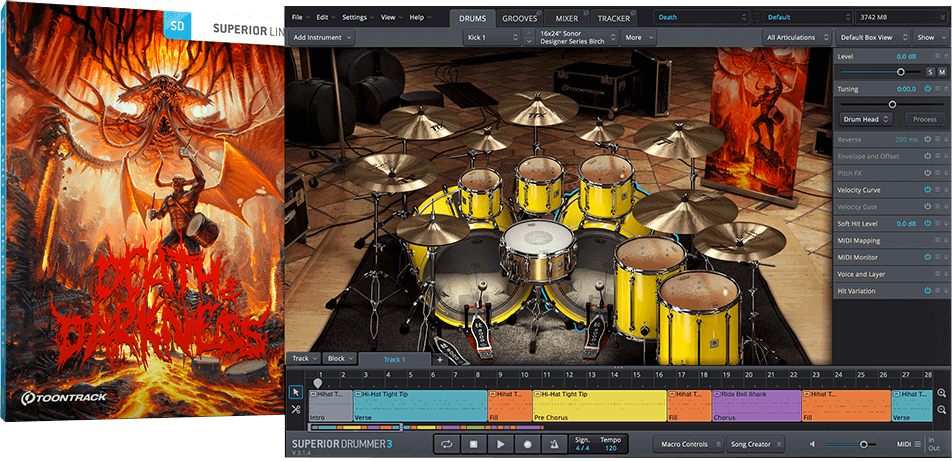Zoom in on the song track
Viewport: 952px width, 461px height.
[x=941, y=393]
